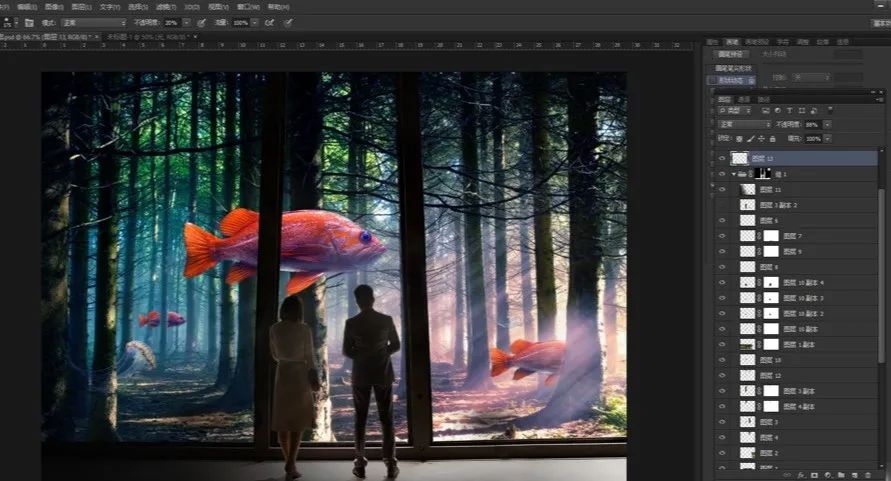
Task: Toggle pressure for size icon
Action: (289, 23)
